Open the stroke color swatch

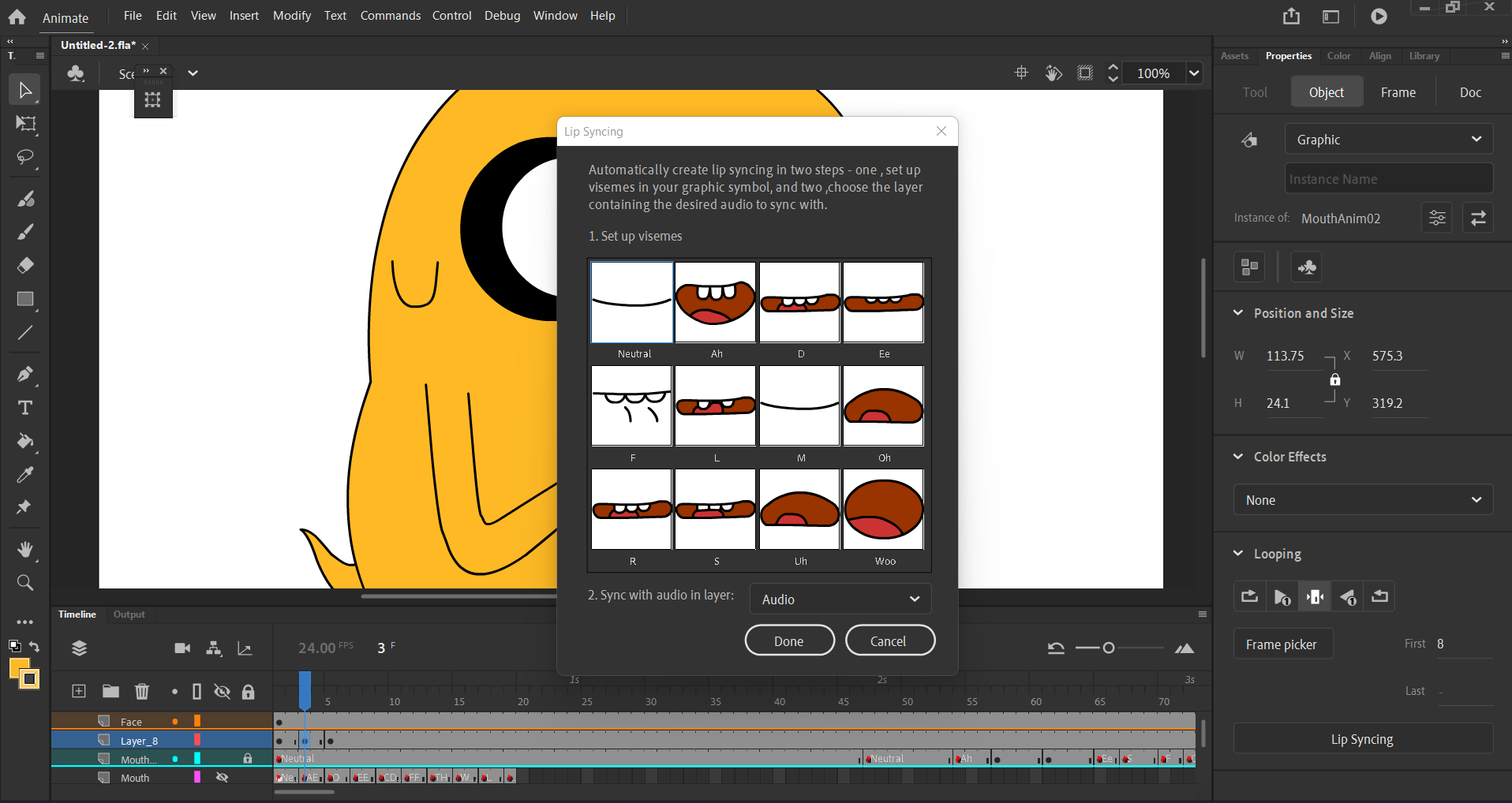coord(30,679)
